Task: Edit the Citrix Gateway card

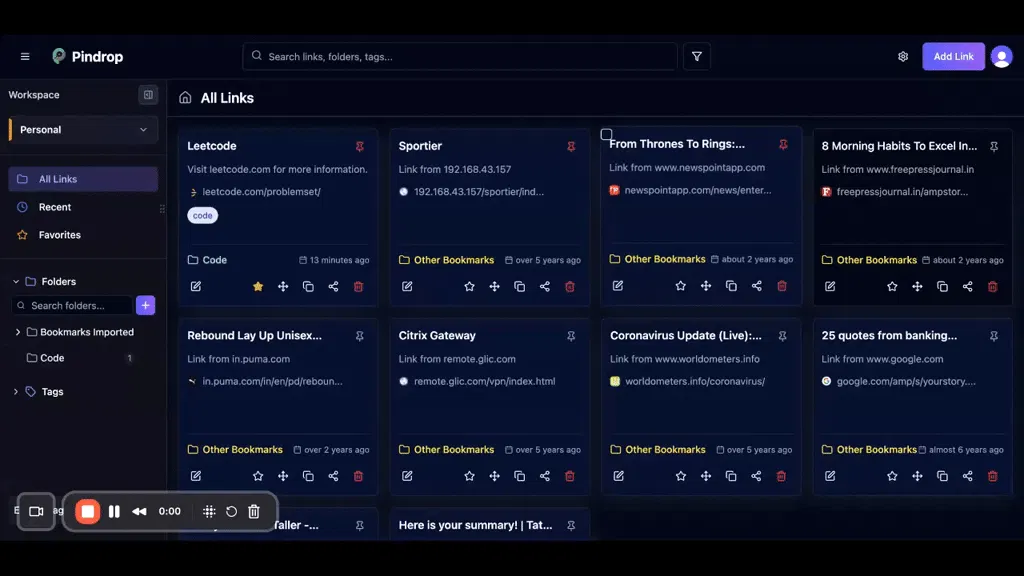Action: pos(408,476)
